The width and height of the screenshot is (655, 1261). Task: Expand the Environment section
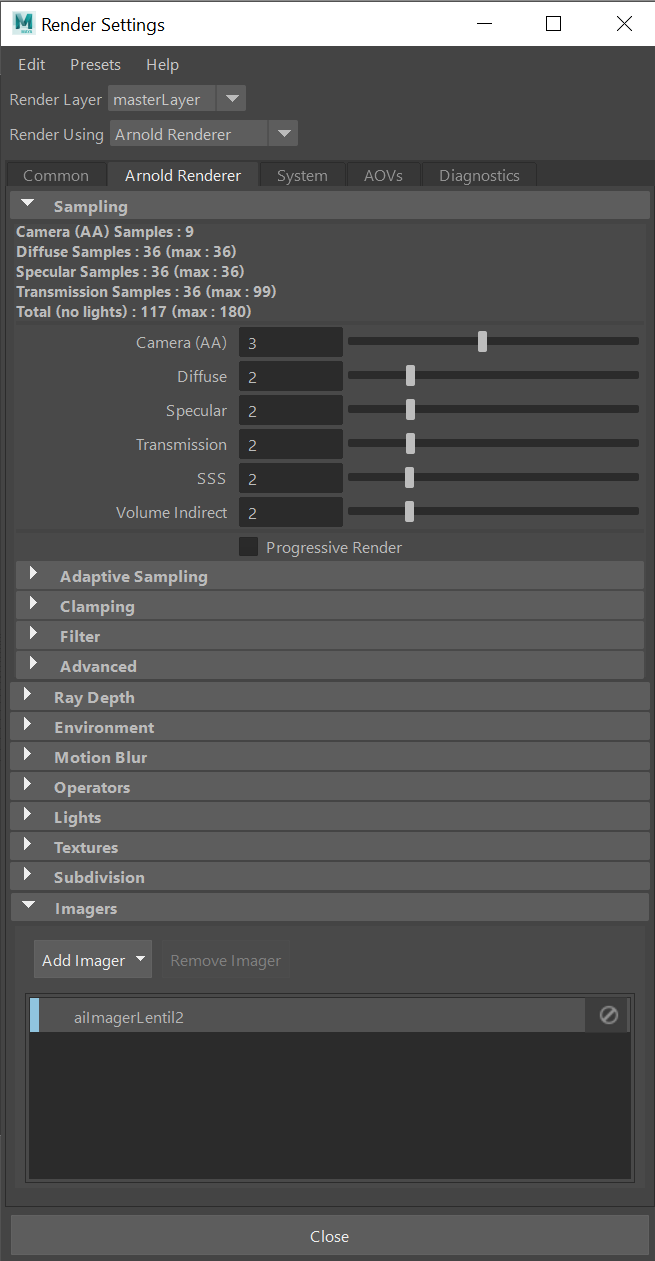(x=330, y=727)
